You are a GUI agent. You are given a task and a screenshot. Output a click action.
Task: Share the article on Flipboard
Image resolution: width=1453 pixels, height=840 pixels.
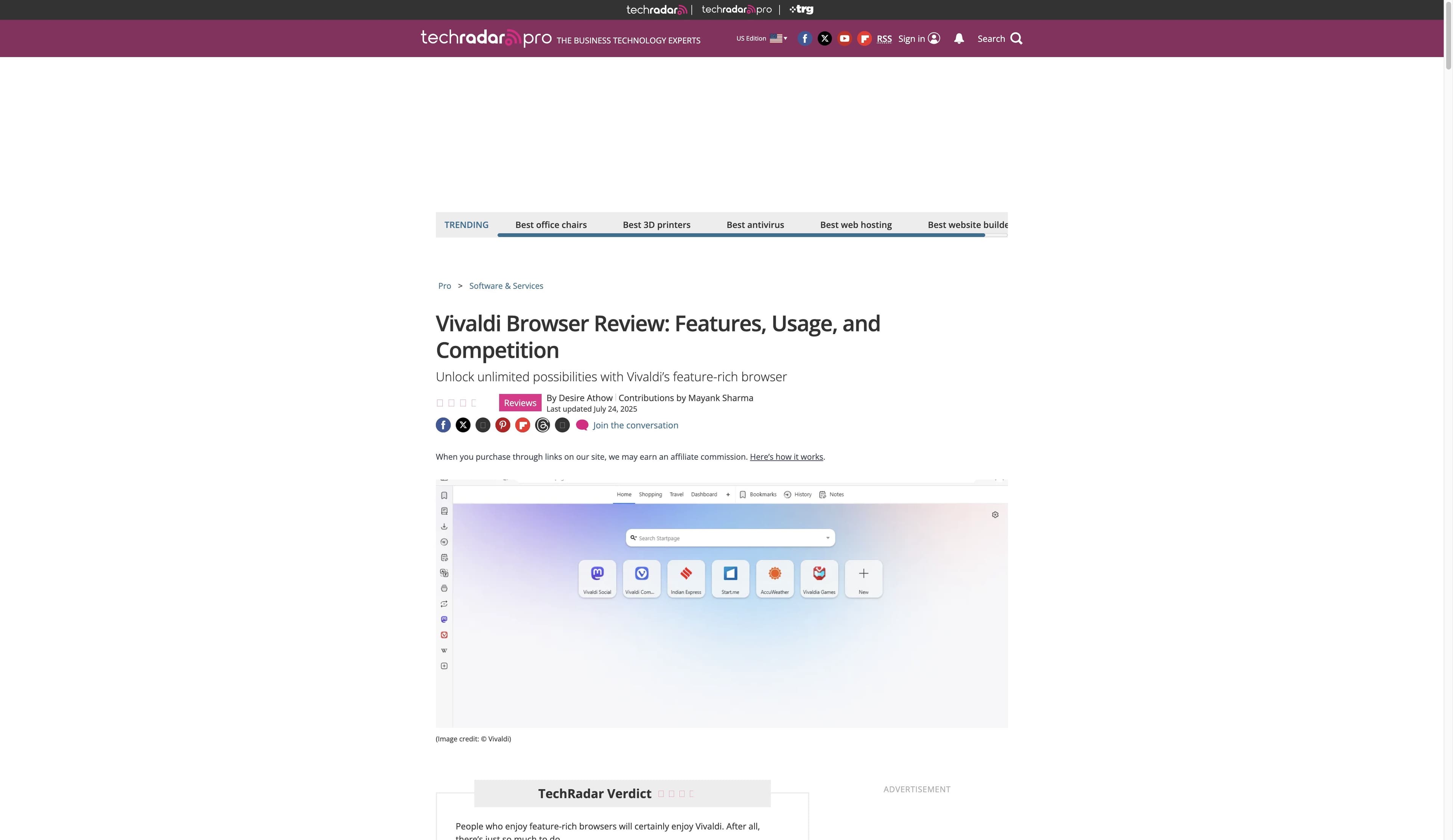click(x=523, y=425)
